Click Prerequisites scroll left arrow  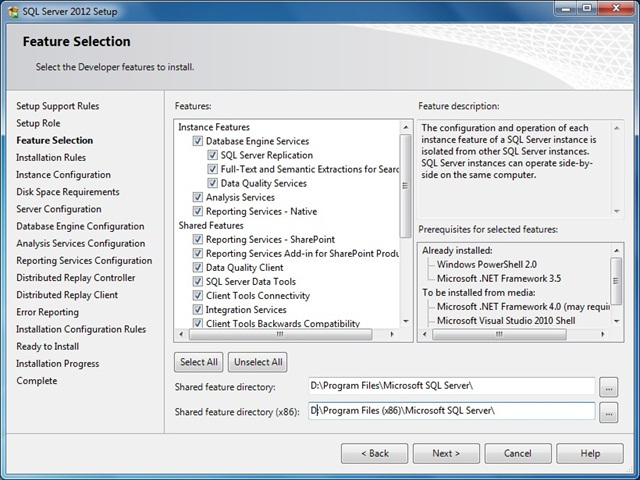(424, 334)
